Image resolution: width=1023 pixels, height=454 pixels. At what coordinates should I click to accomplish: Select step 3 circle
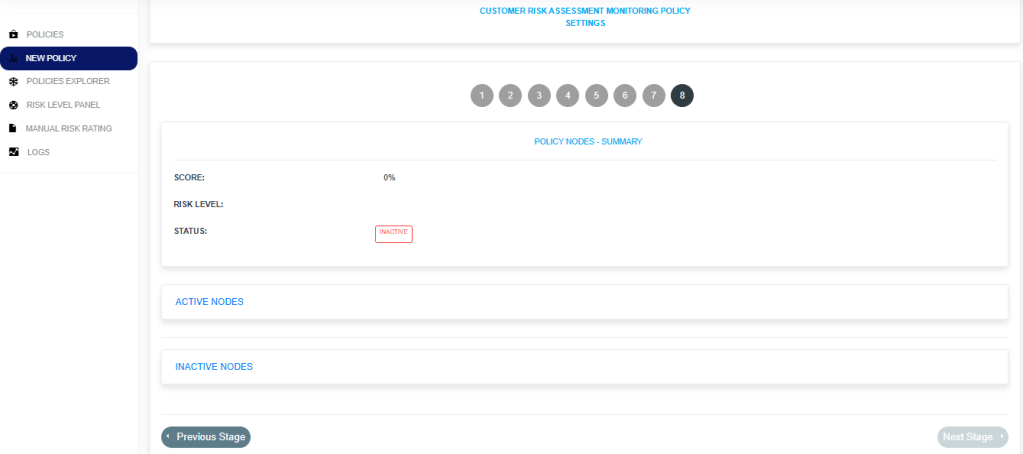(539, 95)
